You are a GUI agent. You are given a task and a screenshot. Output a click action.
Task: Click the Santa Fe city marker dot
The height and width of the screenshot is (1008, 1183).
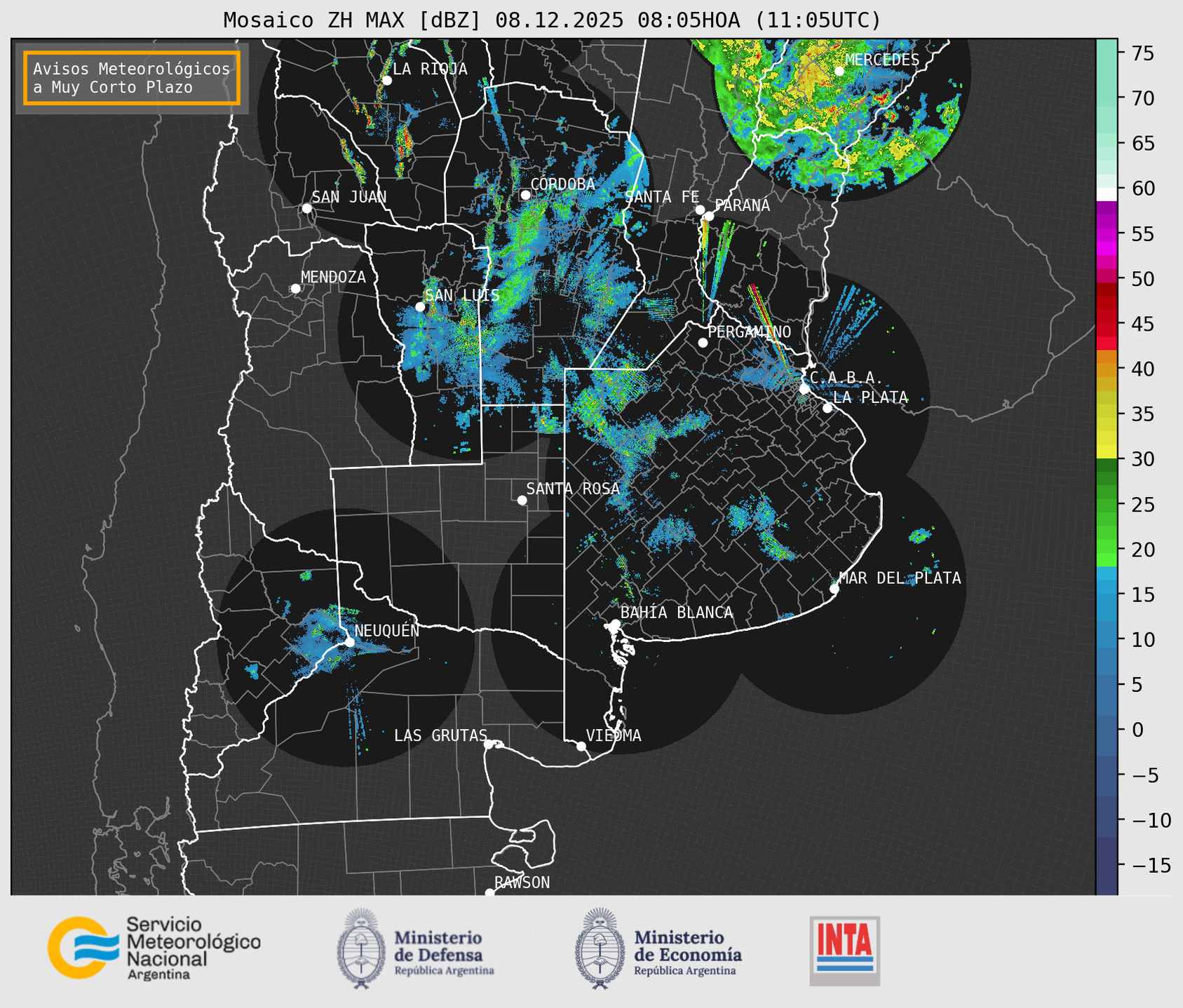pos(700,210)
